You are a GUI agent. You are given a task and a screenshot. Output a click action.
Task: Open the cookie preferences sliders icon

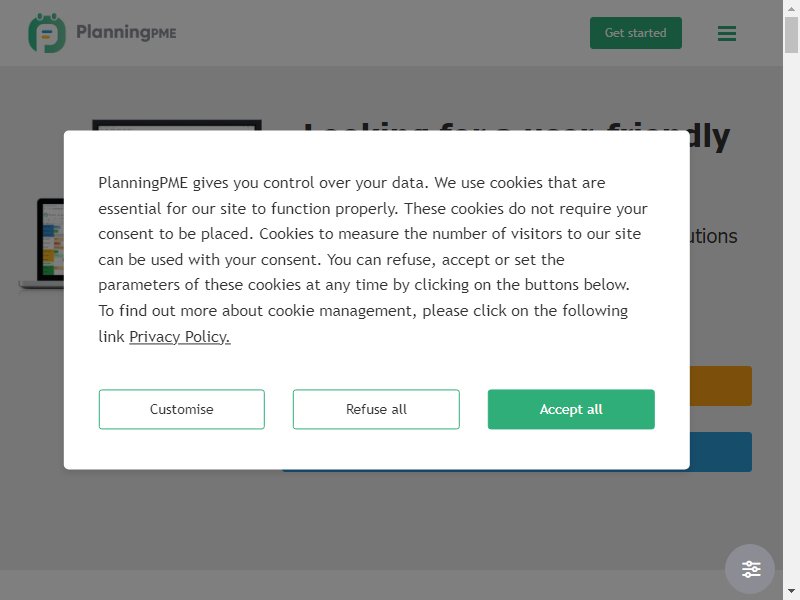coord(750,569)
